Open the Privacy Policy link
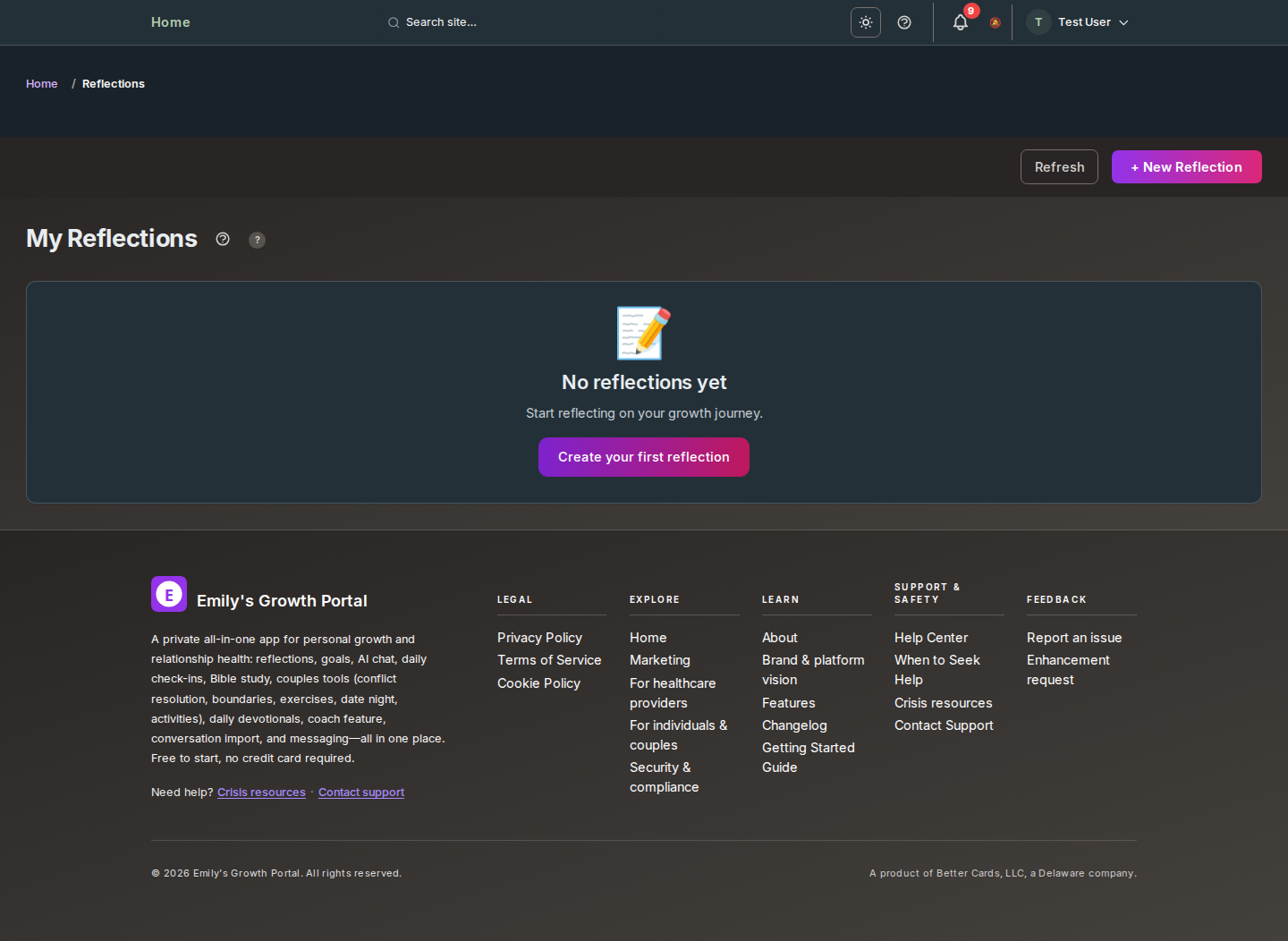The width and height of the screenshot is (1288, 941). pyautogui.click(x=539, y=637)
